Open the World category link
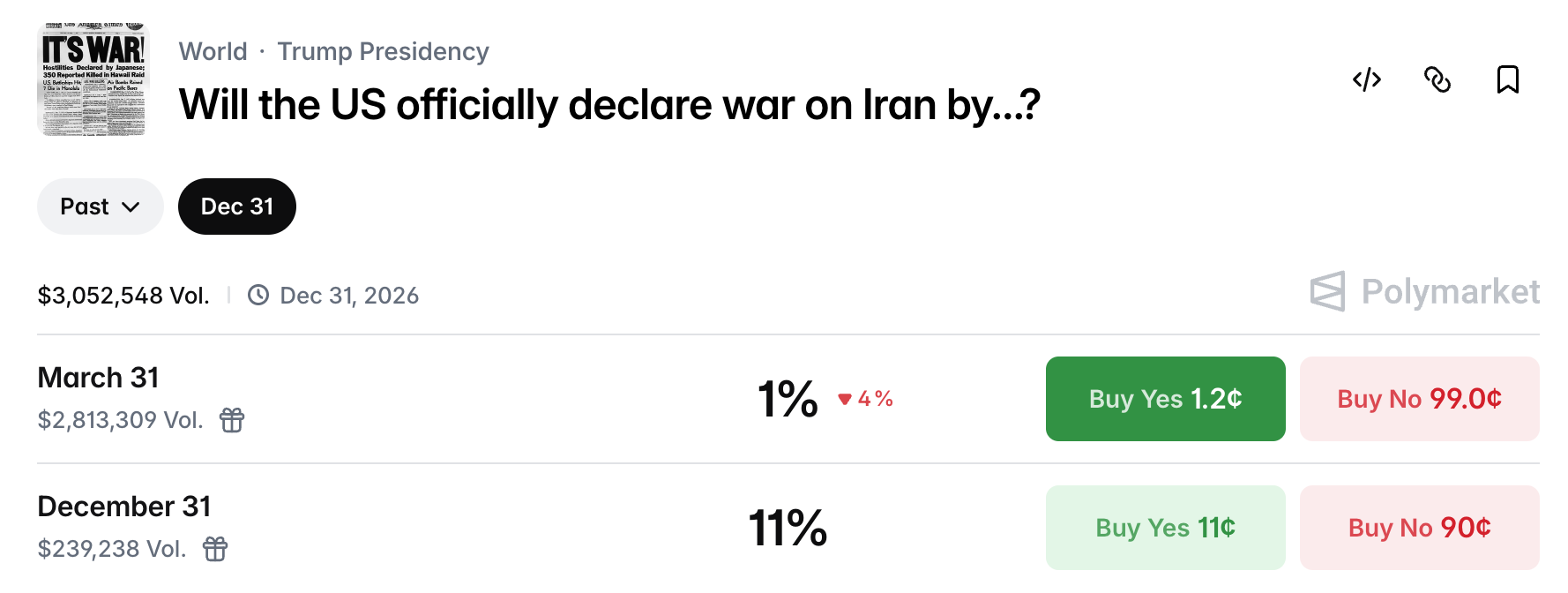This screenshot has width=1568, height=593. [x=213, y=51]
